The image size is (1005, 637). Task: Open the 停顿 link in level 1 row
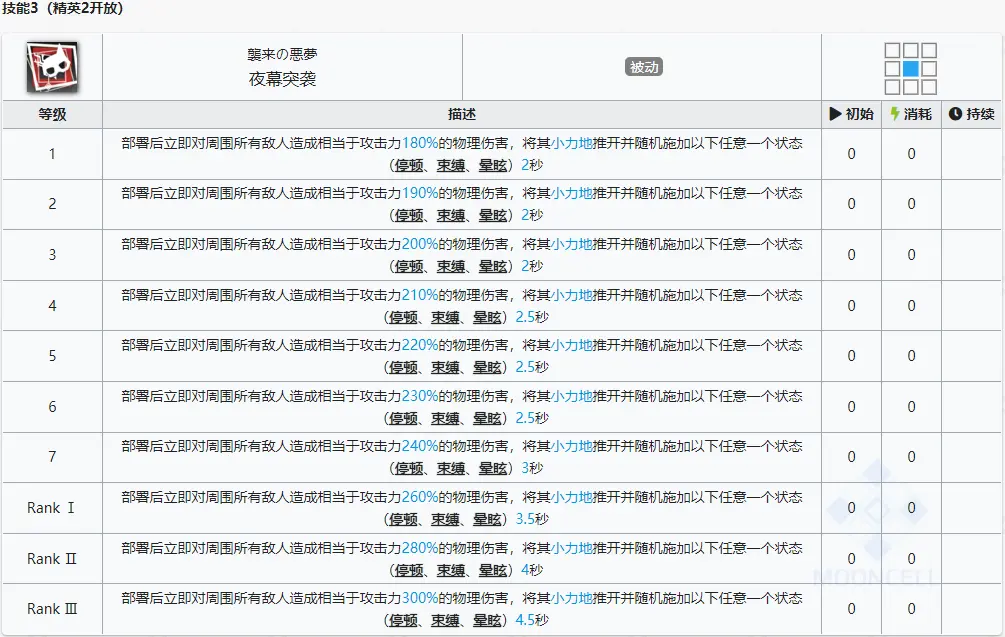409,165
